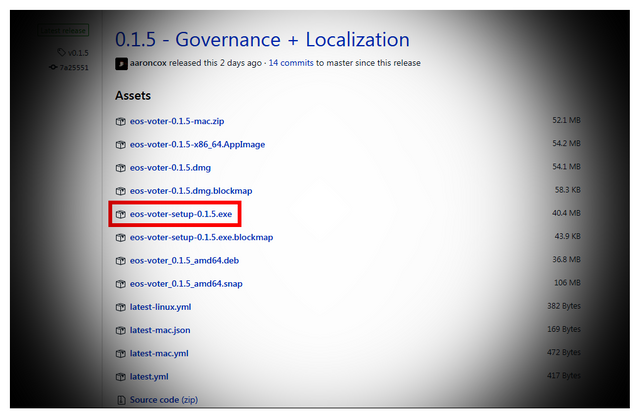The width and height of the screenshot is (640, 419).
Task: Click package icon next to eos-voter-0.1.5.dmg
Action: 120,168
